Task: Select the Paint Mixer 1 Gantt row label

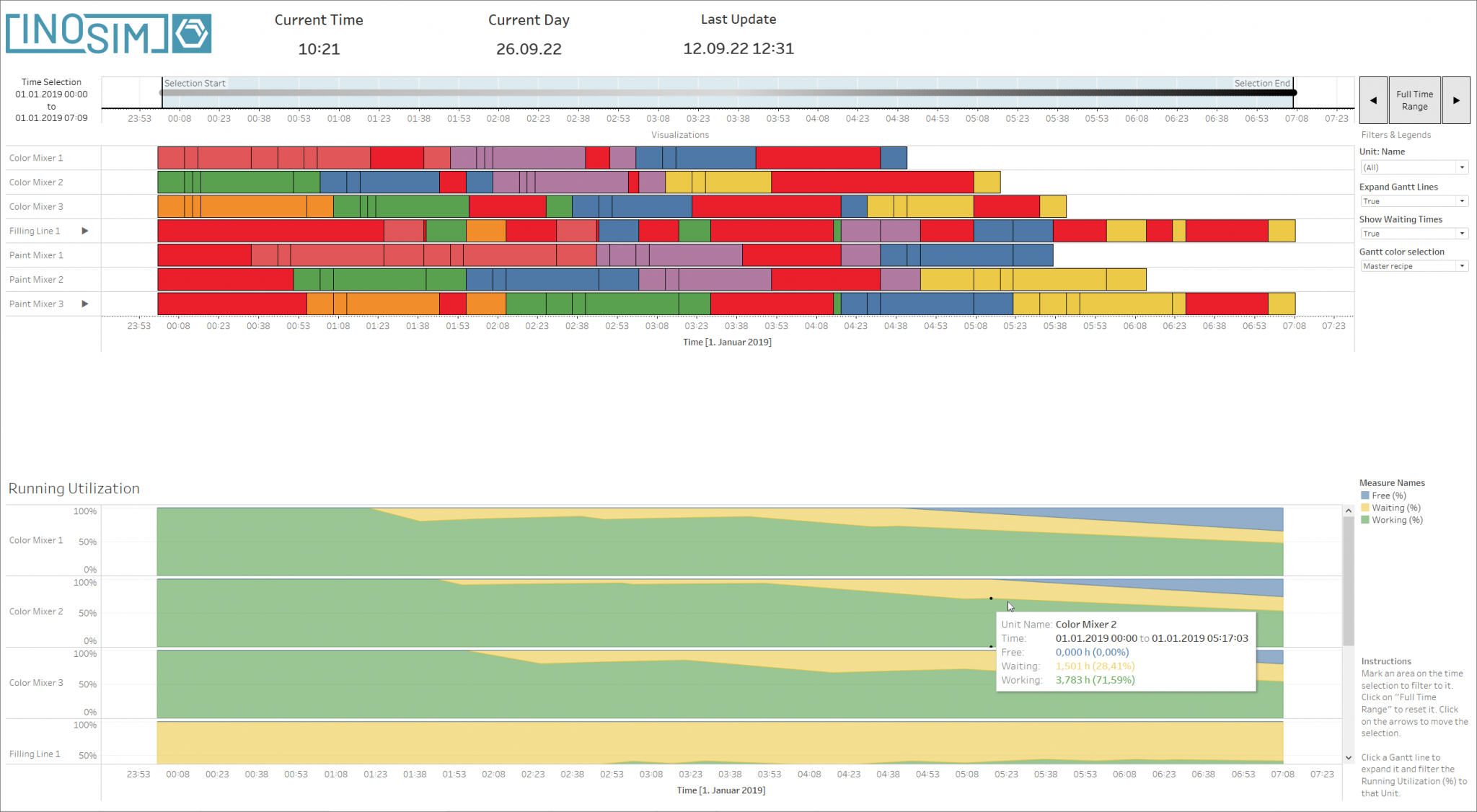Action: click(36, 255)
